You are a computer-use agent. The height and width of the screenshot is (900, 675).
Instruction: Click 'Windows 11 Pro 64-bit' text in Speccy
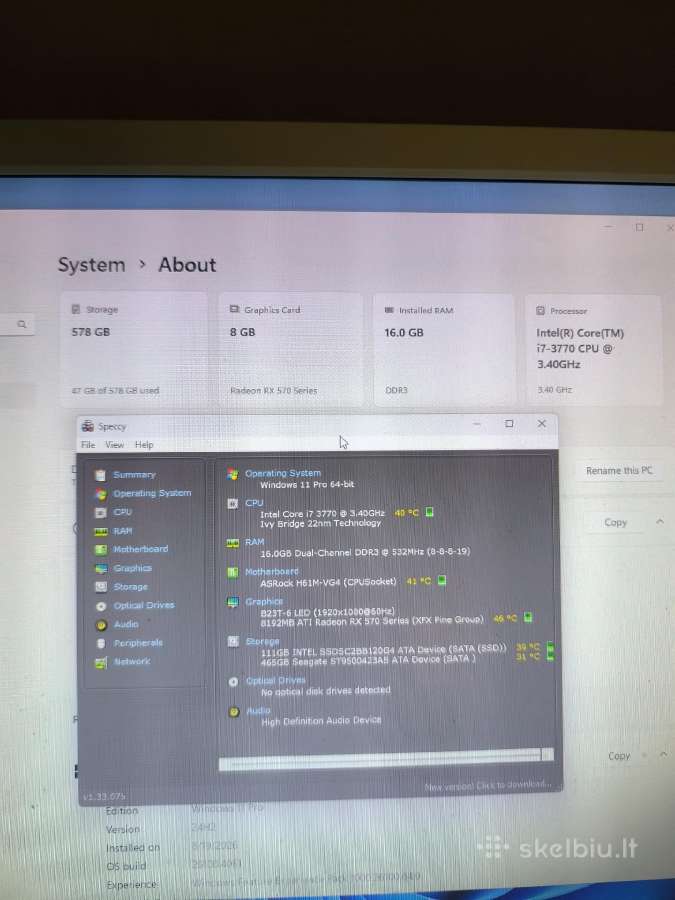tap(307, 484)
